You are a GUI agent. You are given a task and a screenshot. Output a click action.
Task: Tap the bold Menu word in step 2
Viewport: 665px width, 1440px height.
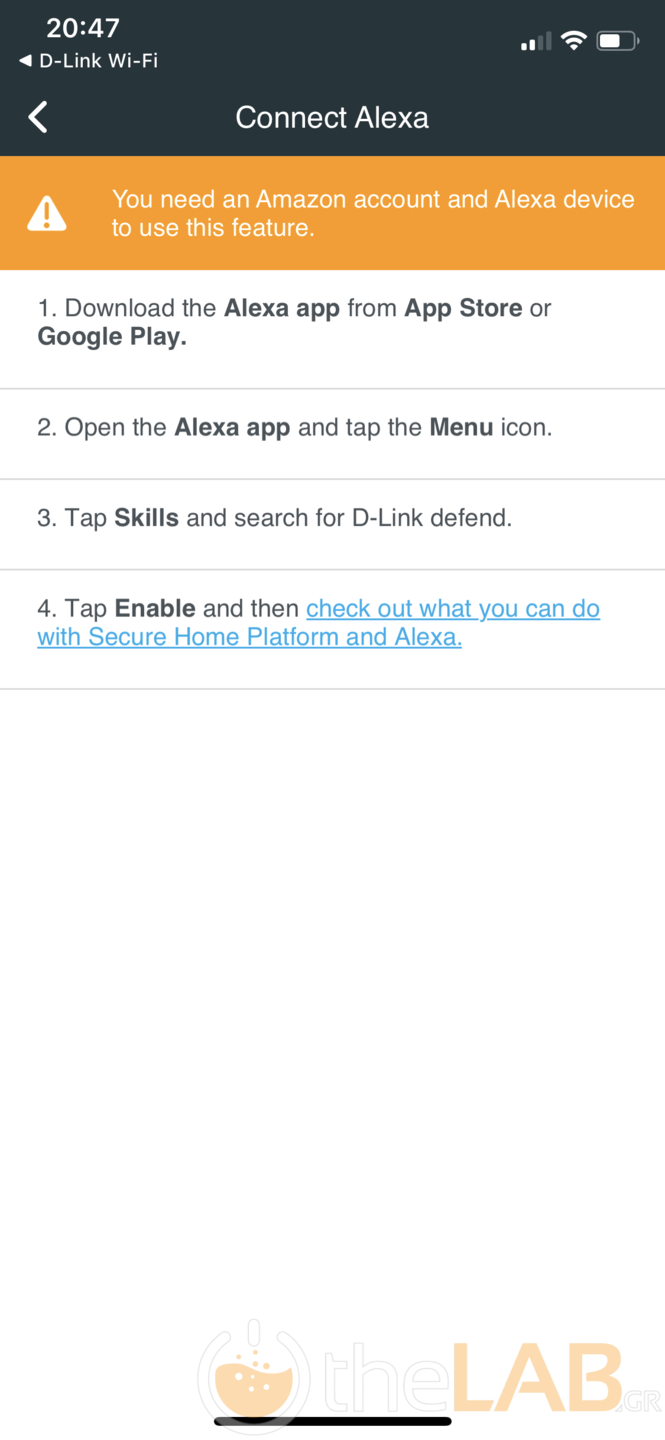tap(461, 428)
